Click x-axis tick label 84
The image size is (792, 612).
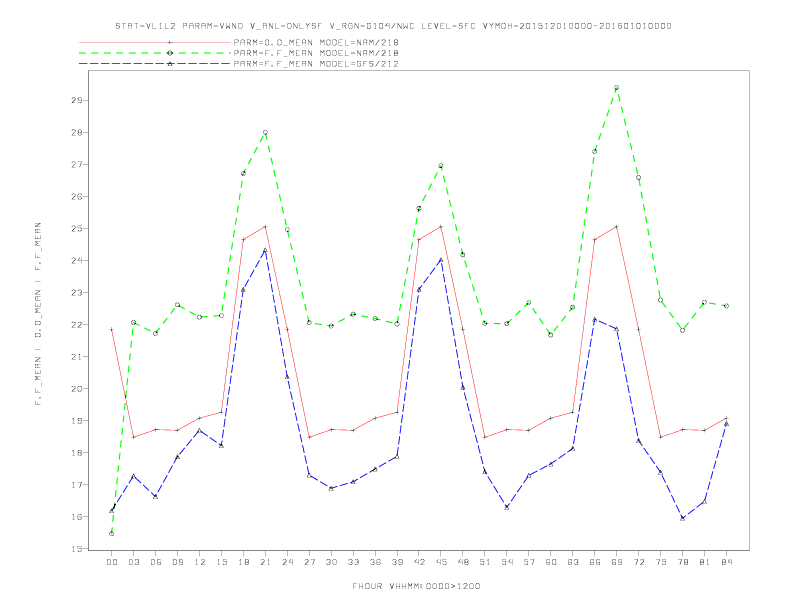[726, 562]
